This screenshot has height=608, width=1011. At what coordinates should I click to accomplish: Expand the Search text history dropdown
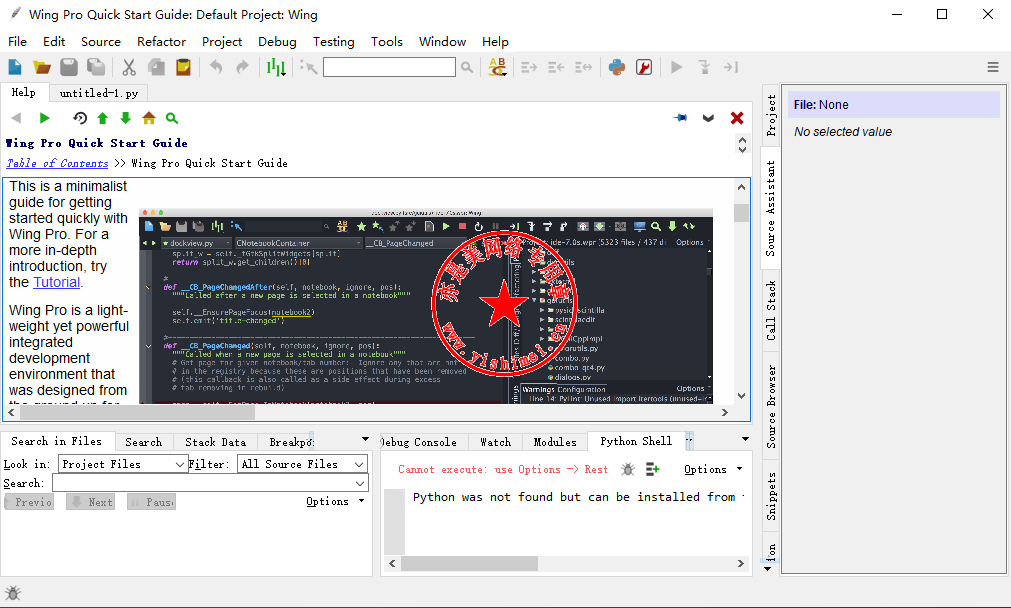pyautogui.click(x=360, y=484)
